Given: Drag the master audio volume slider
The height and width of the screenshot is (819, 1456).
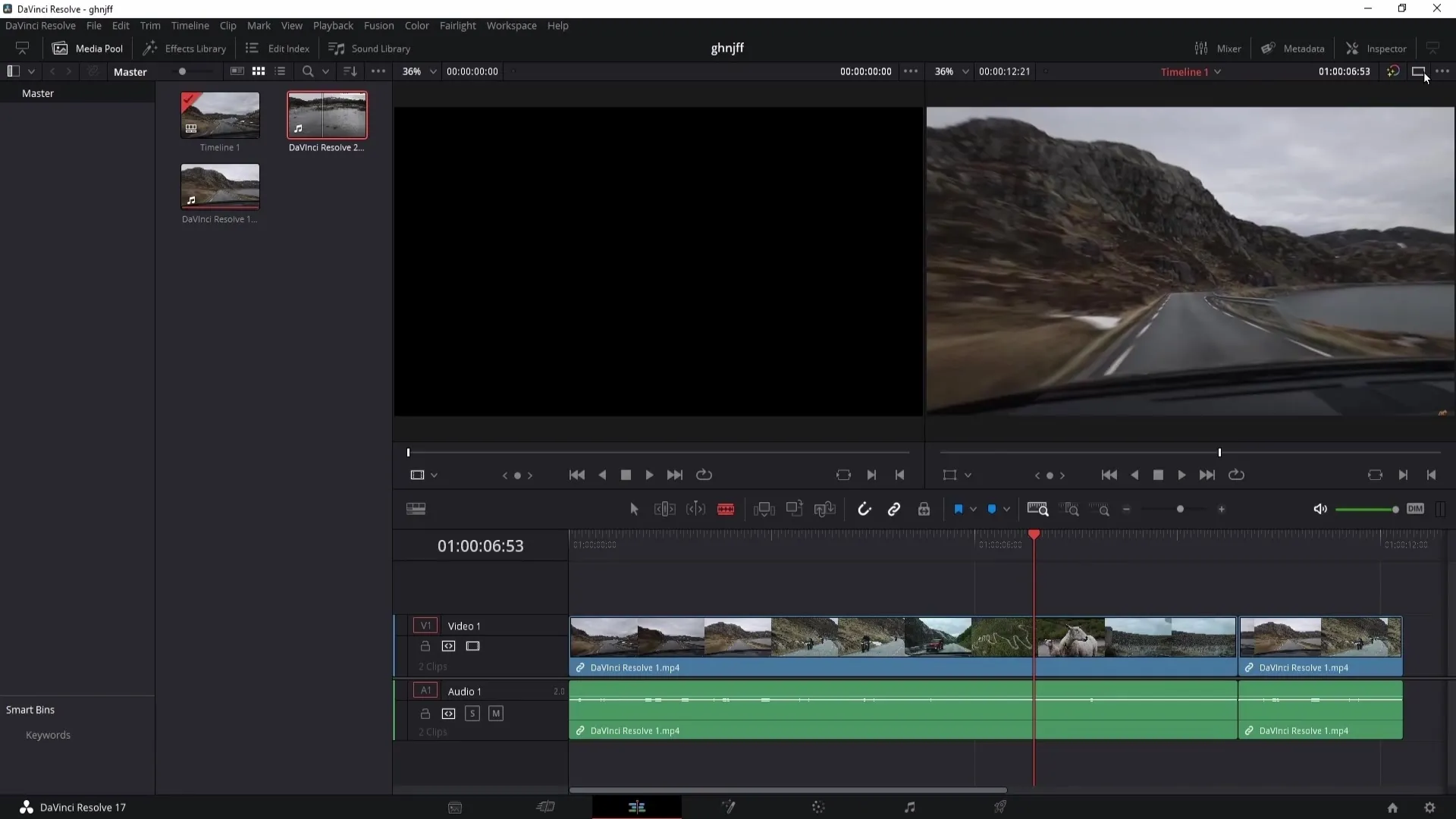Looking at the screenshot, I should pyautogui.click(x=1393, y=510).
